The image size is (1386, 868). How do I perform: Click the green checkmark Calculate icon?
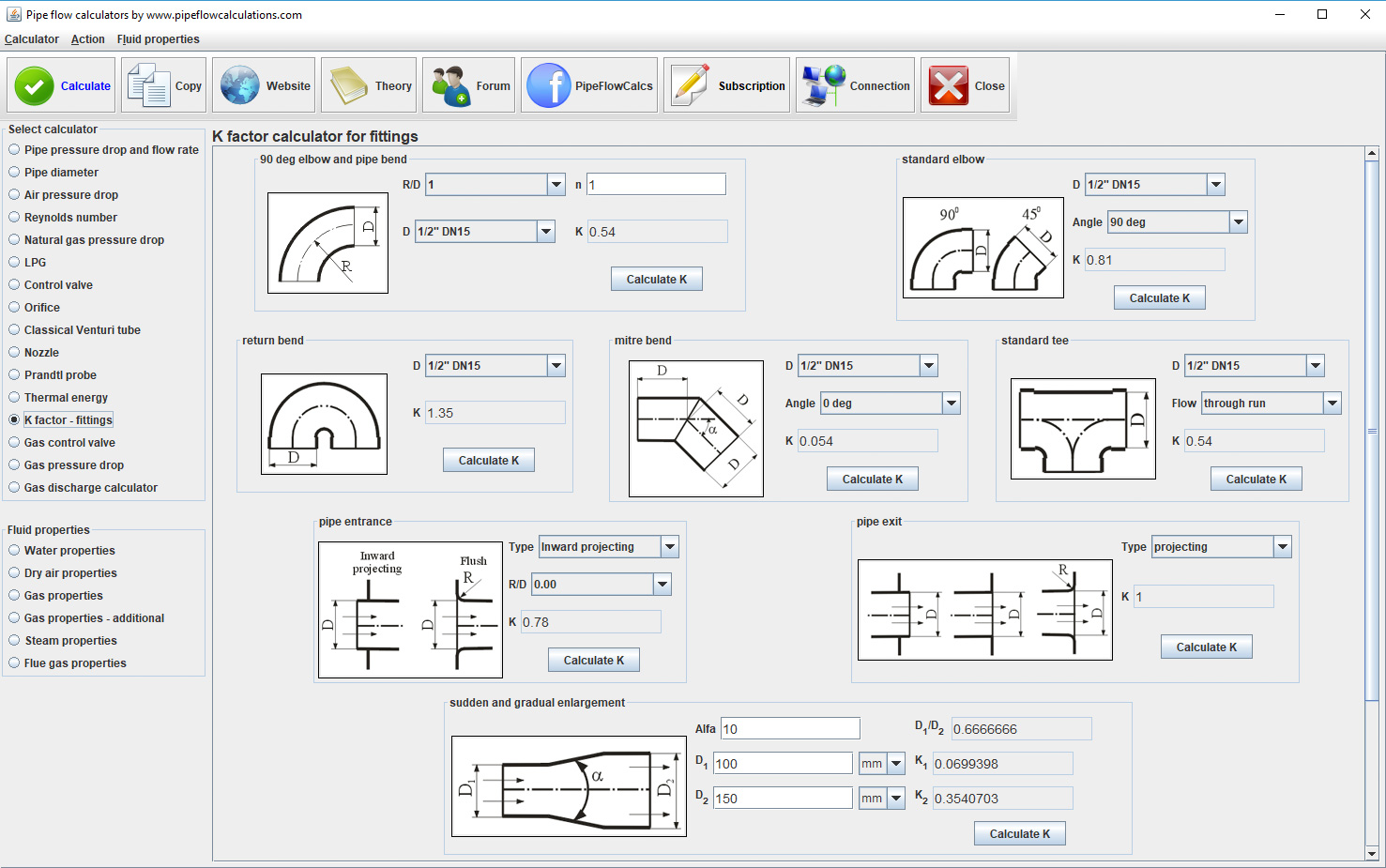pyautogui.click(x=35, y=85)
